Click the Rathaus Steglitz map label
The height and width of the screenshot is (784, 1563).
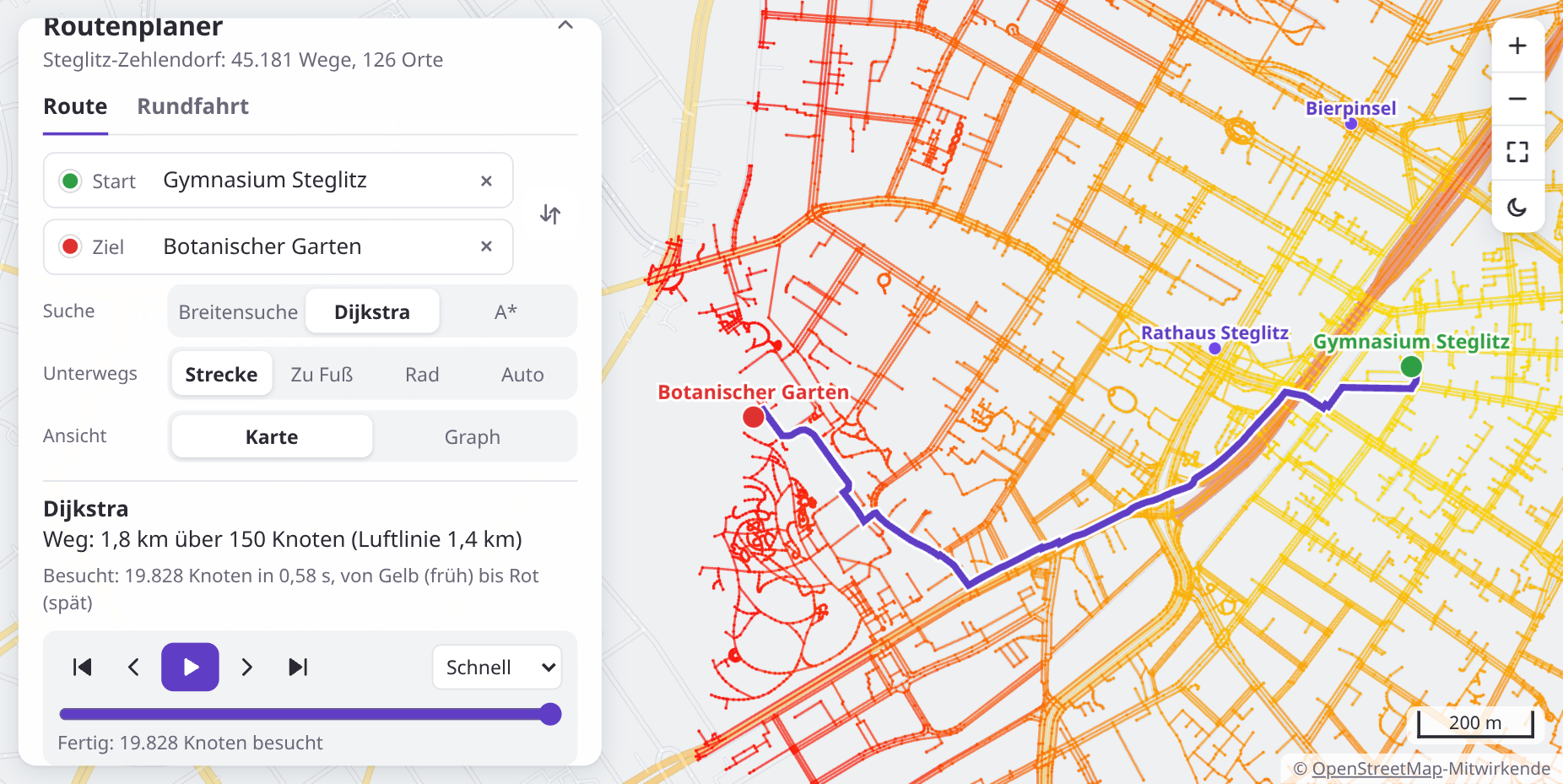1214,333
